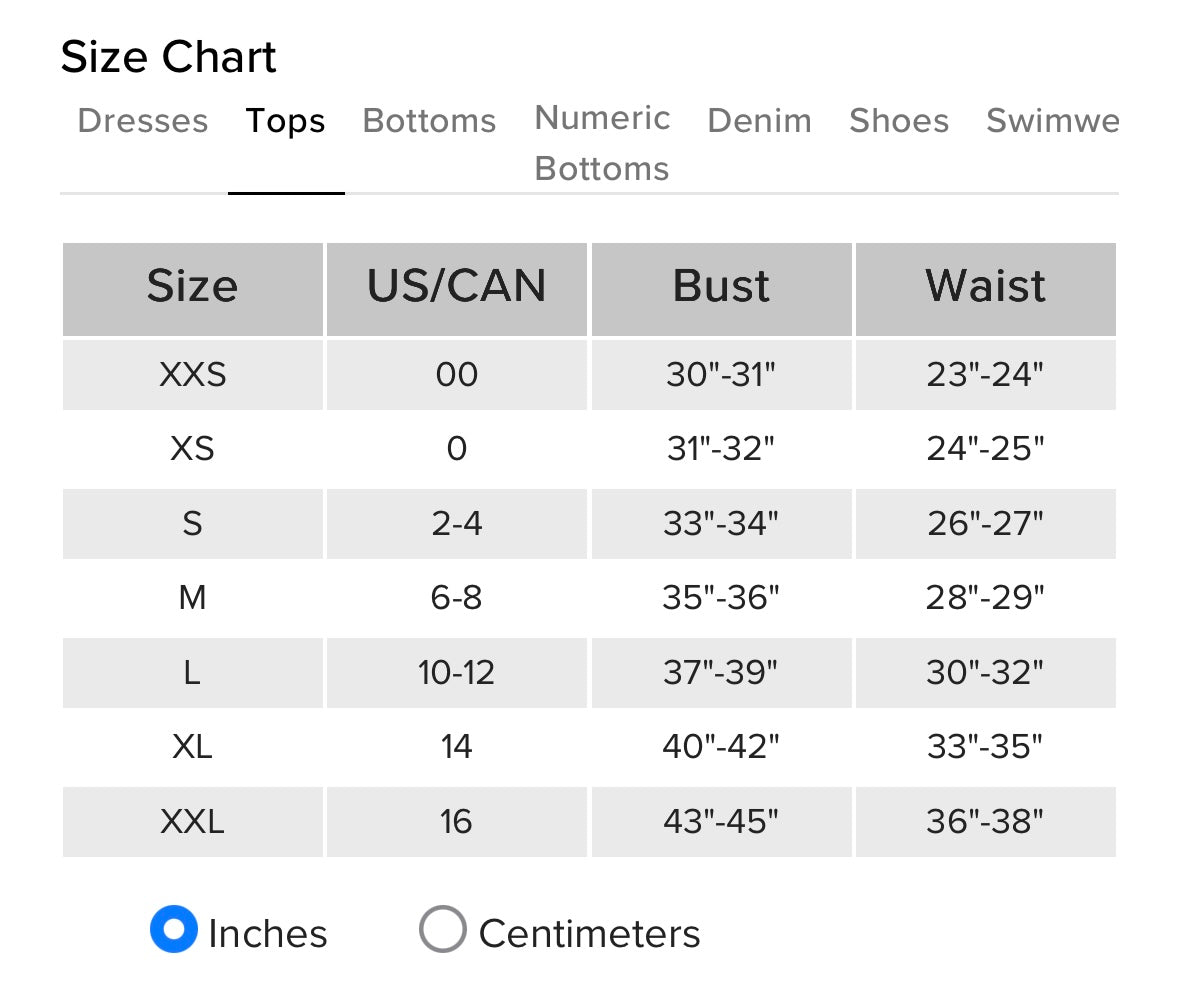1179x1008 pixels.
Task: Click the Size Chart heading
Action: tap(168, 56)
